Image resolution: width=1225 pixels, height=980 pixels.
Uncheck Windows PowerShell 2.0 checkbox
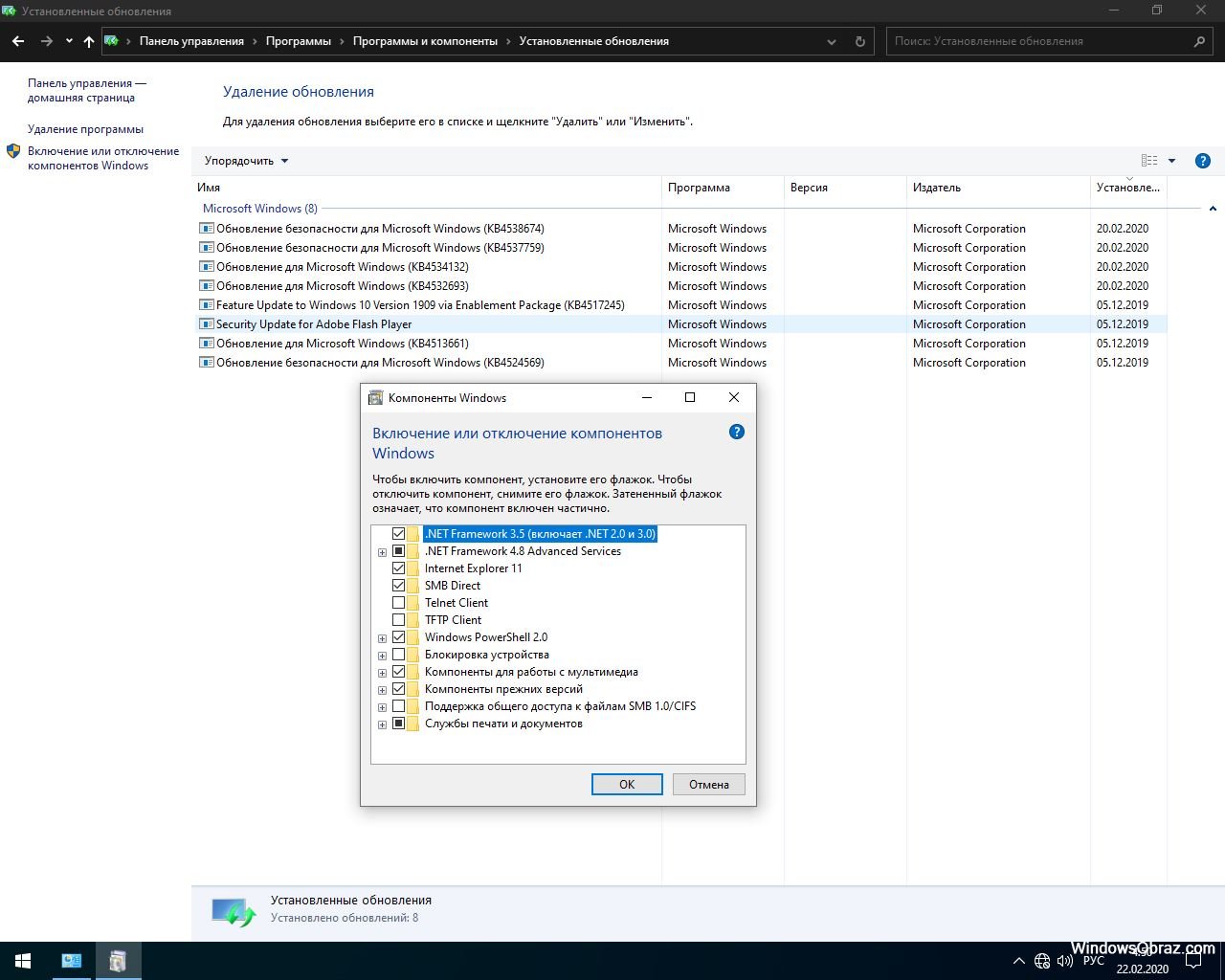(x=399, y=637)
